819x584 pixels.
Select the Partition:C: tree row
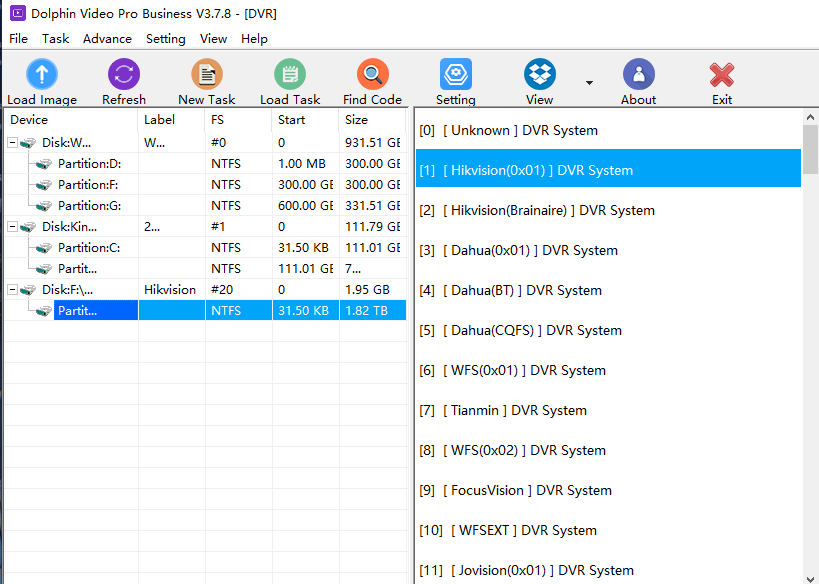click(x=205, y=248)
